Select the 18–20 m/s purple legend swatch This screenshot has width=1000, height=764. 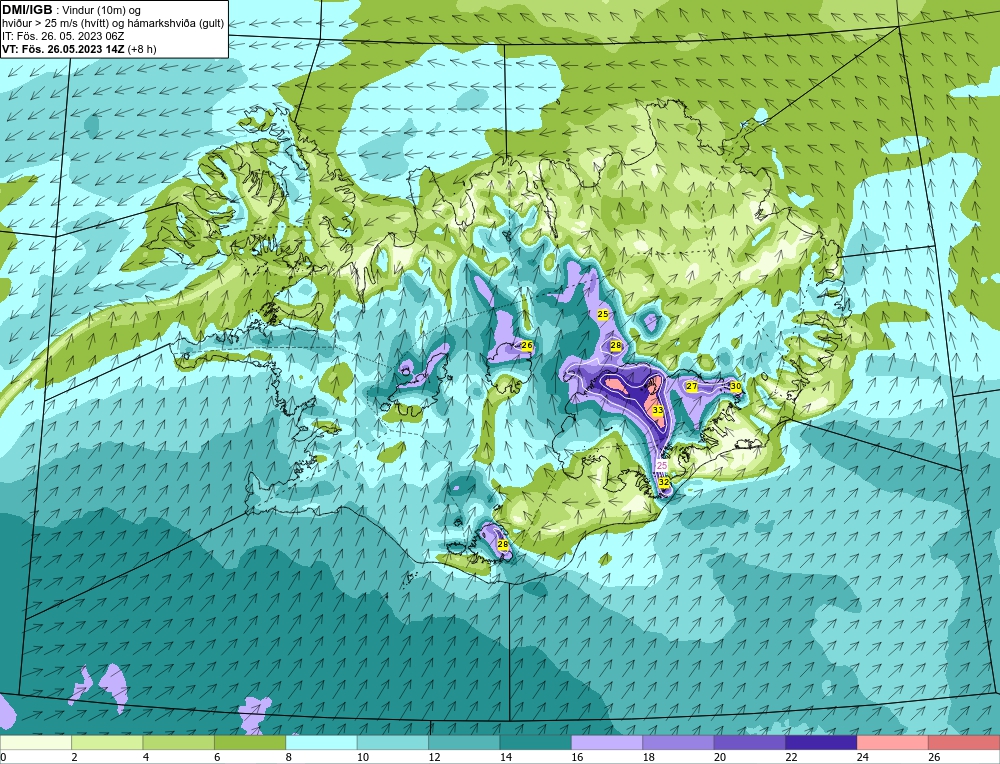click(x=679, y=742)
